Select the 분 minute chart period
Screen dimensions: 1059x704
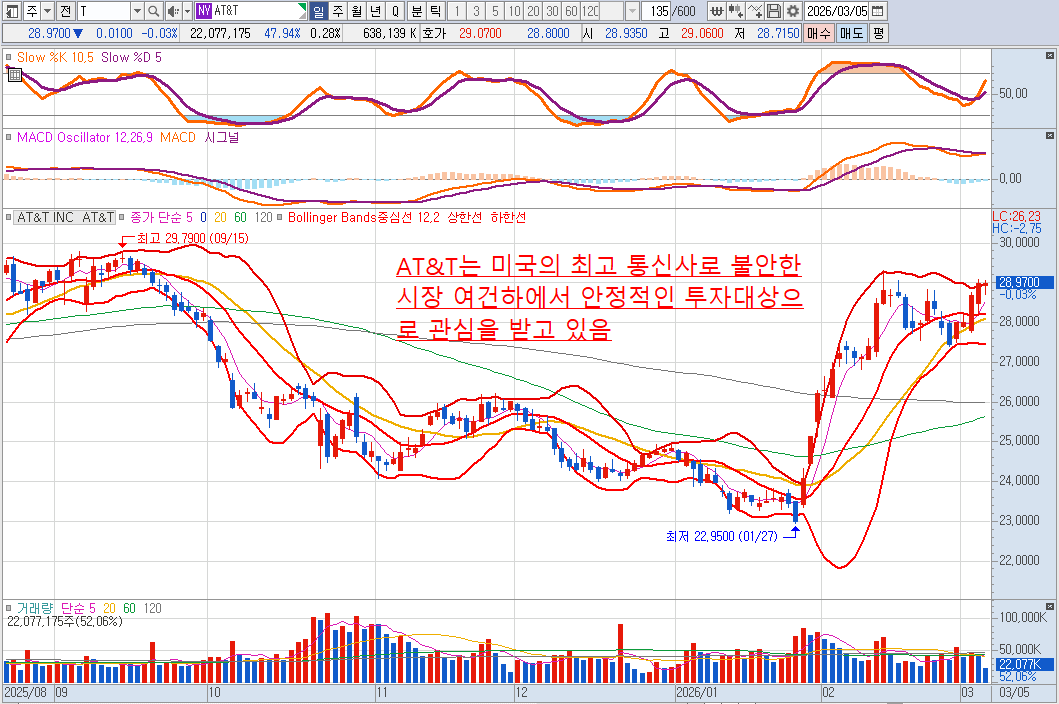click(x=418, y=11)
